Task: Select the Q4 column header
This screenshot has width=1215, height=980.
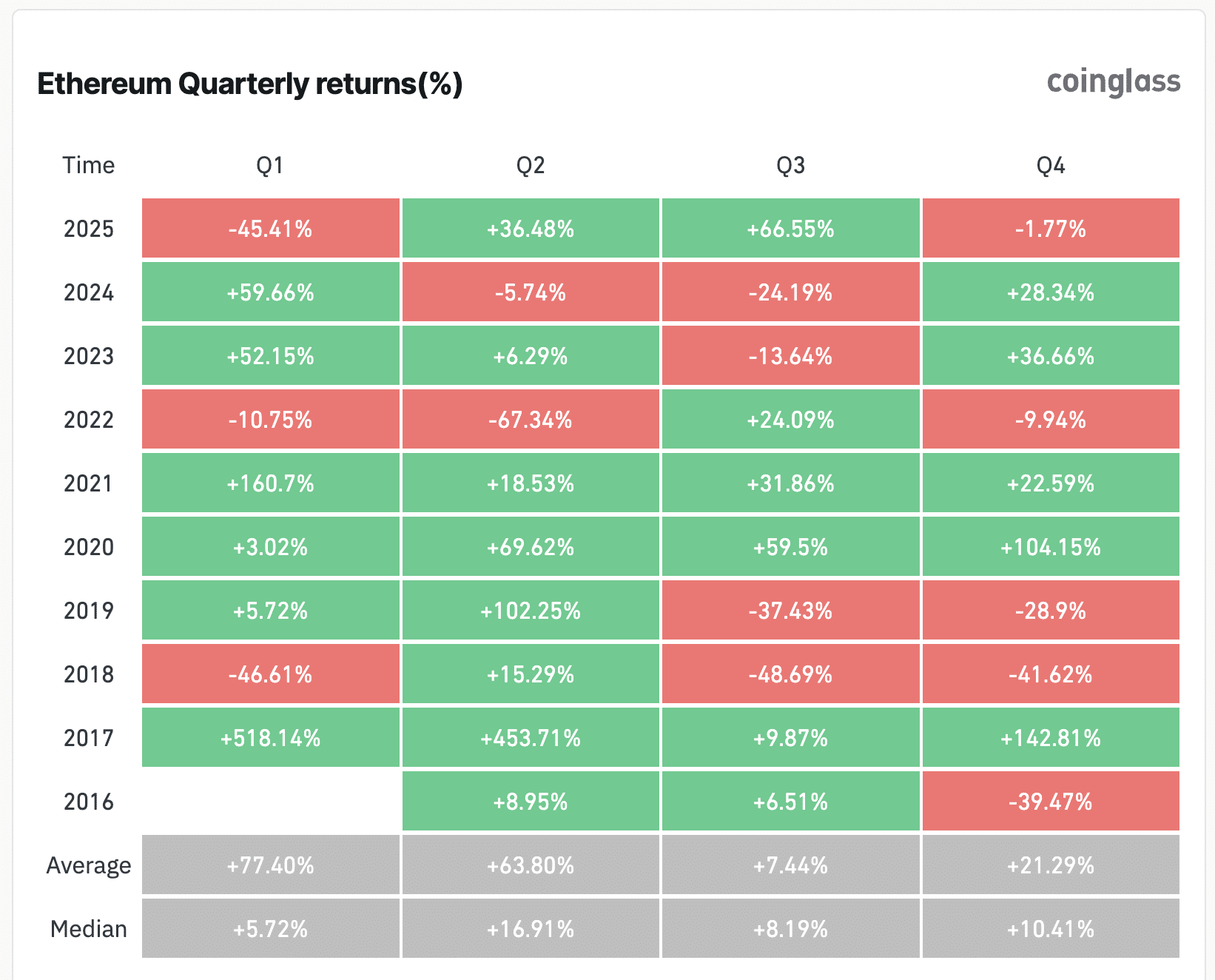Action: (x=1051, y=165)
